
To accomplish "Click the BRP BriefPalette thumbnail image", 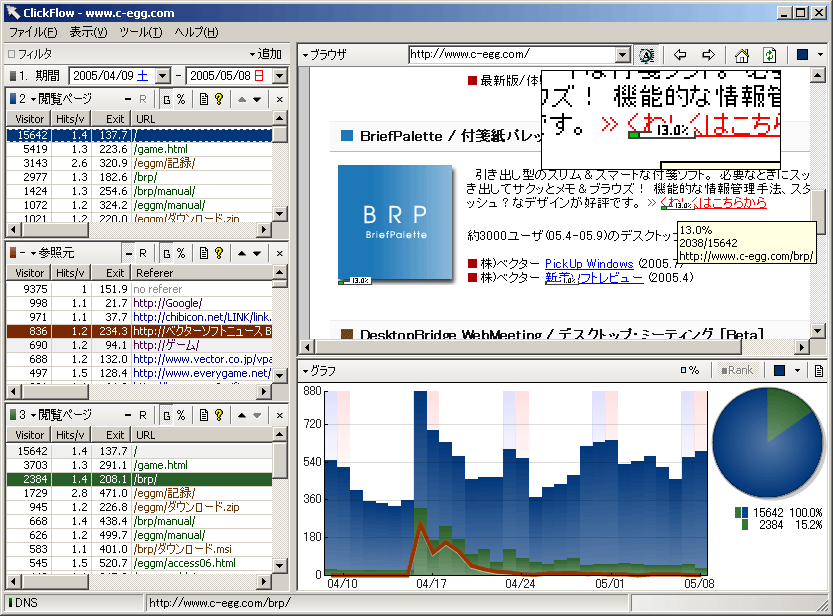I will (x=395, y=223).
